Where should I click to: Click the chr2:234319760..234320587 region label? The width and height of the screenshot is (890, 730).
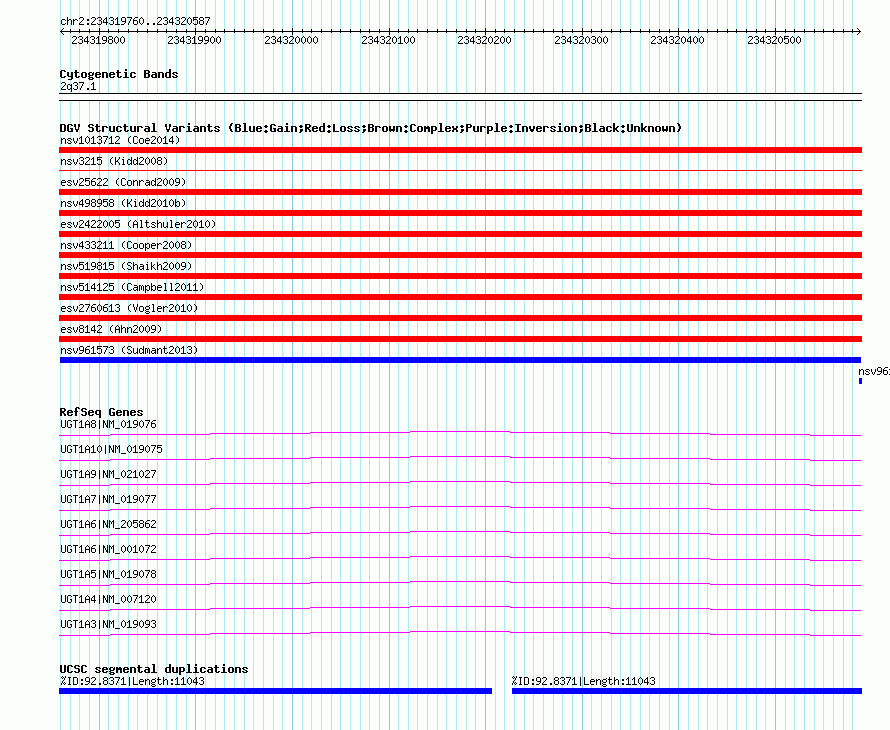tap(135, 21)
